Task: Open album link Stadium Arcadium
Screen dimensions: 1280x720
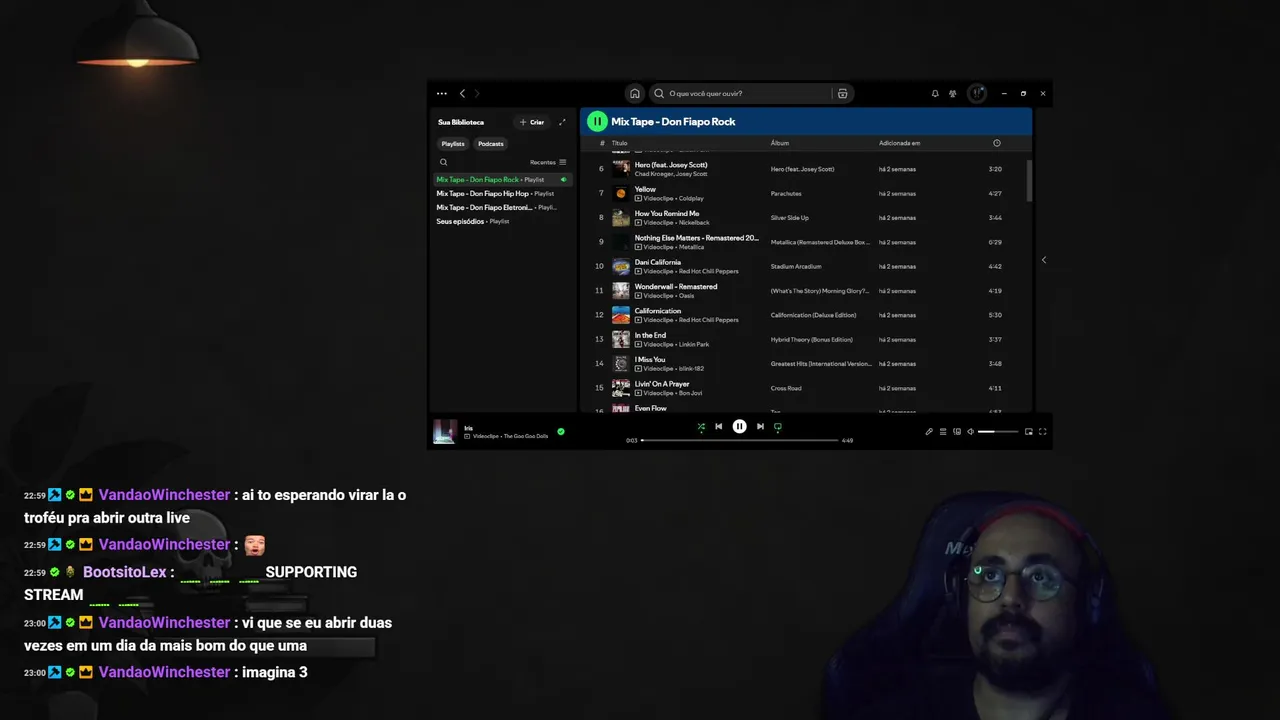Action: [796, 266]
